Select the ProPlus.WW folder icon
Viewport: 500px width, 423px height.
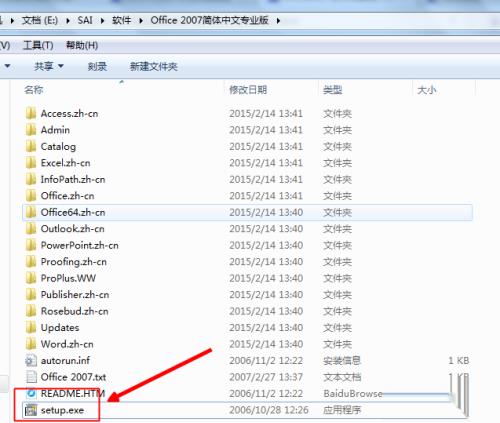31,278
